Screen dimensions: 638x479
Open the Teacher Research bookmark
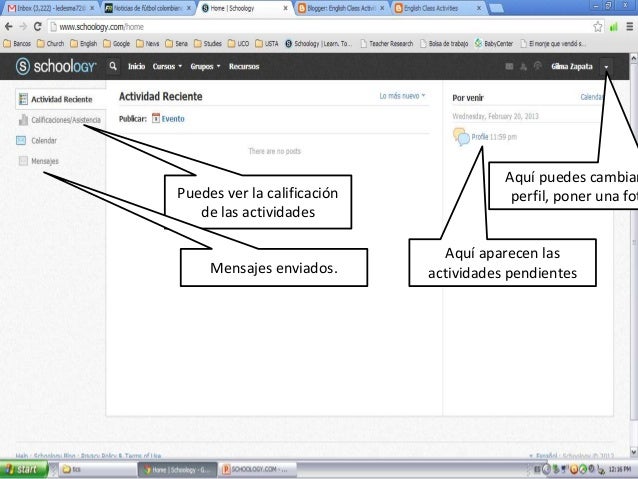tap(387, 44)
